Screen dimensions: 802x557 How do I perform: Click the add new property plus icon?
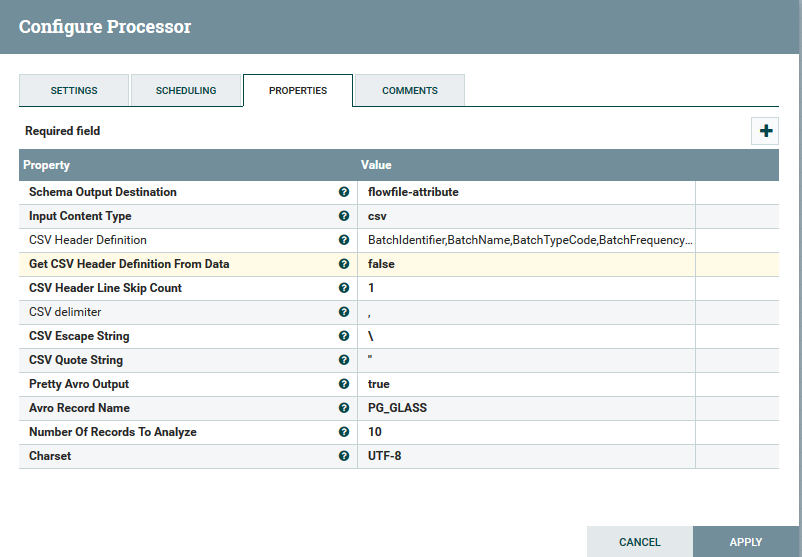(x=765, y=131)
